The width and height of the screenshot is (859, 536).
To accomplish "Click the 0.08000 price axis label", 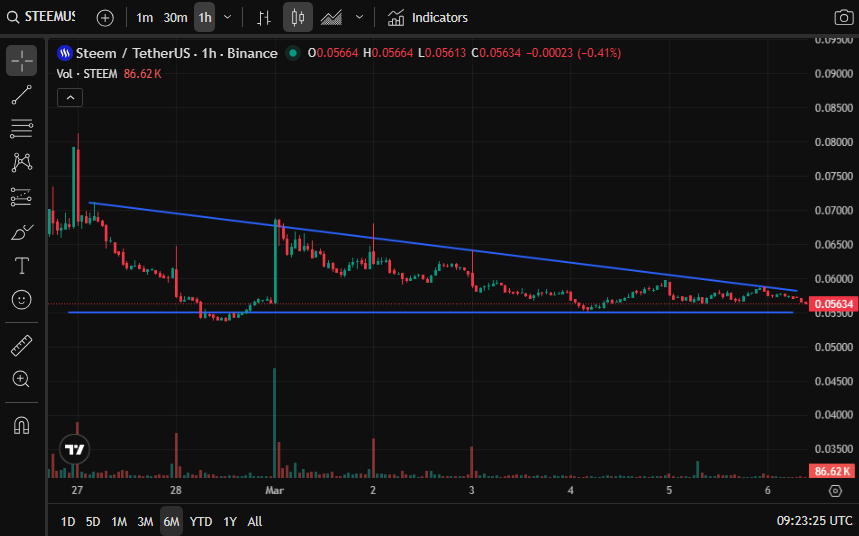I will 833,142.
